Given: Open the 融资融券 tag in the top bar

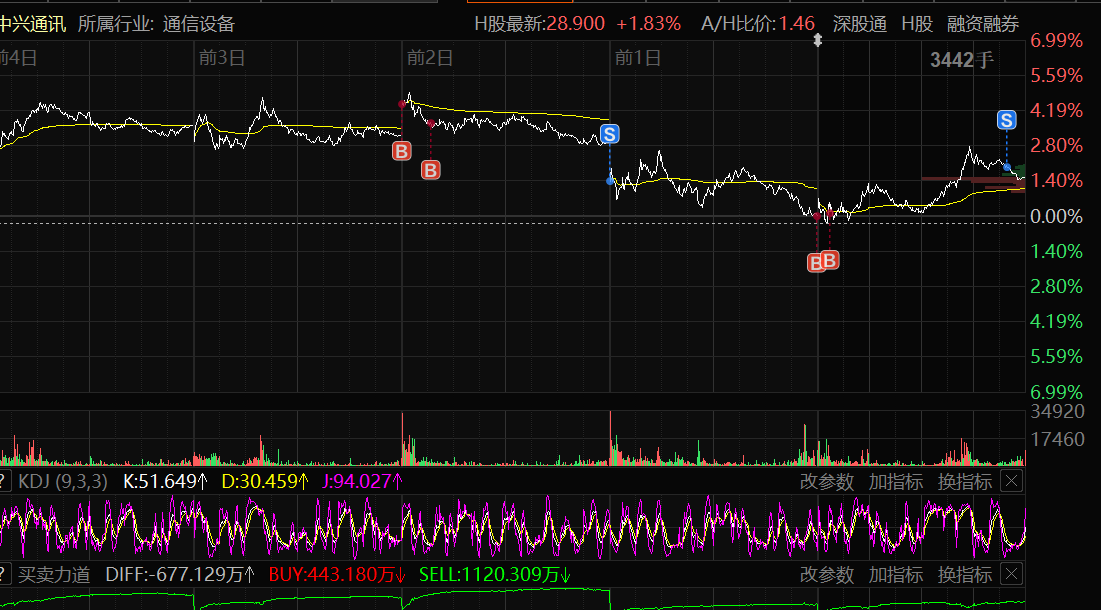Looking at the screenshot, I should (x=983, y=24).
